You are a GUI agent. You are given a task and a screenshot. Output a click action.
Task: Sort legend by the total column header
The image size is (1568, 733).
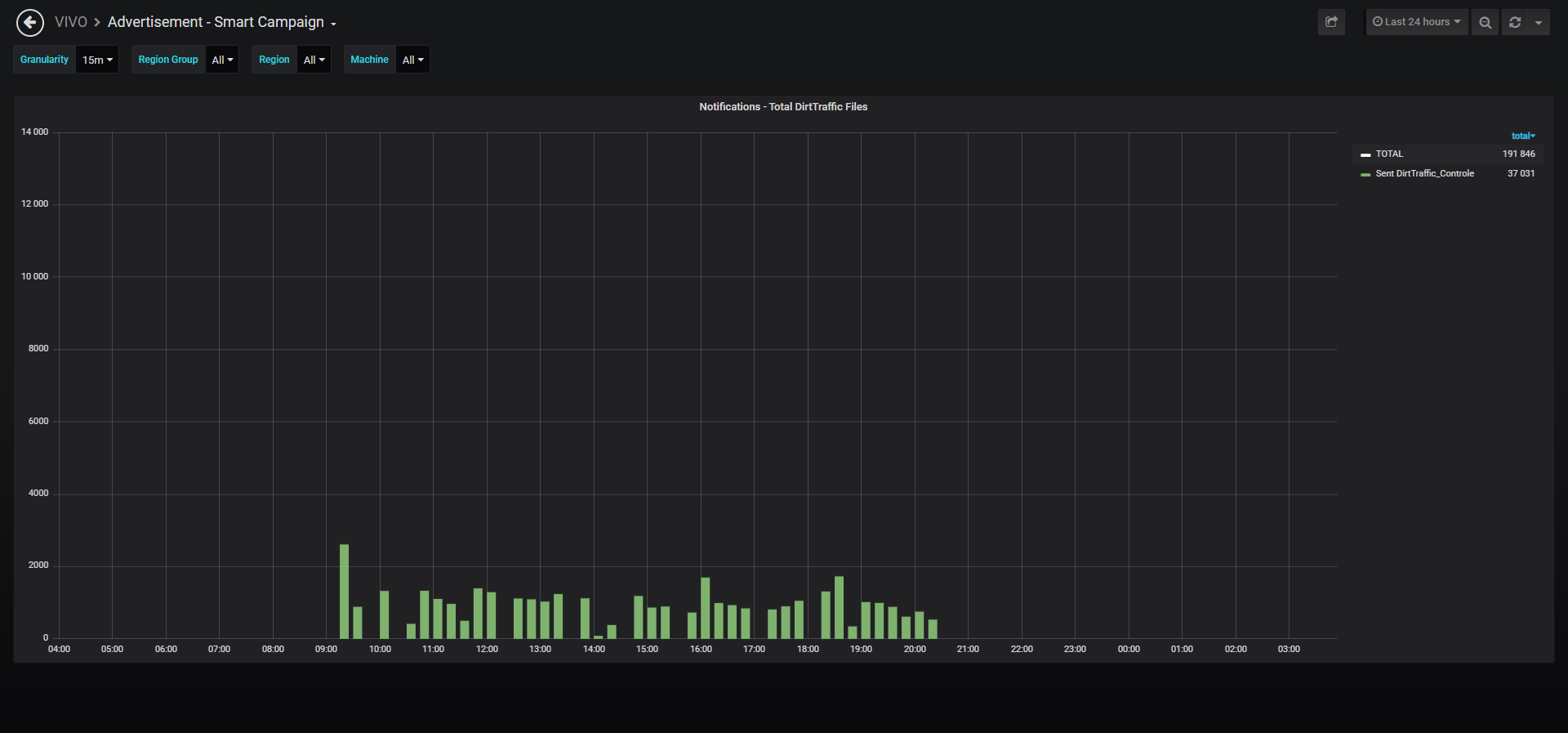click(x=1523, y=136)
